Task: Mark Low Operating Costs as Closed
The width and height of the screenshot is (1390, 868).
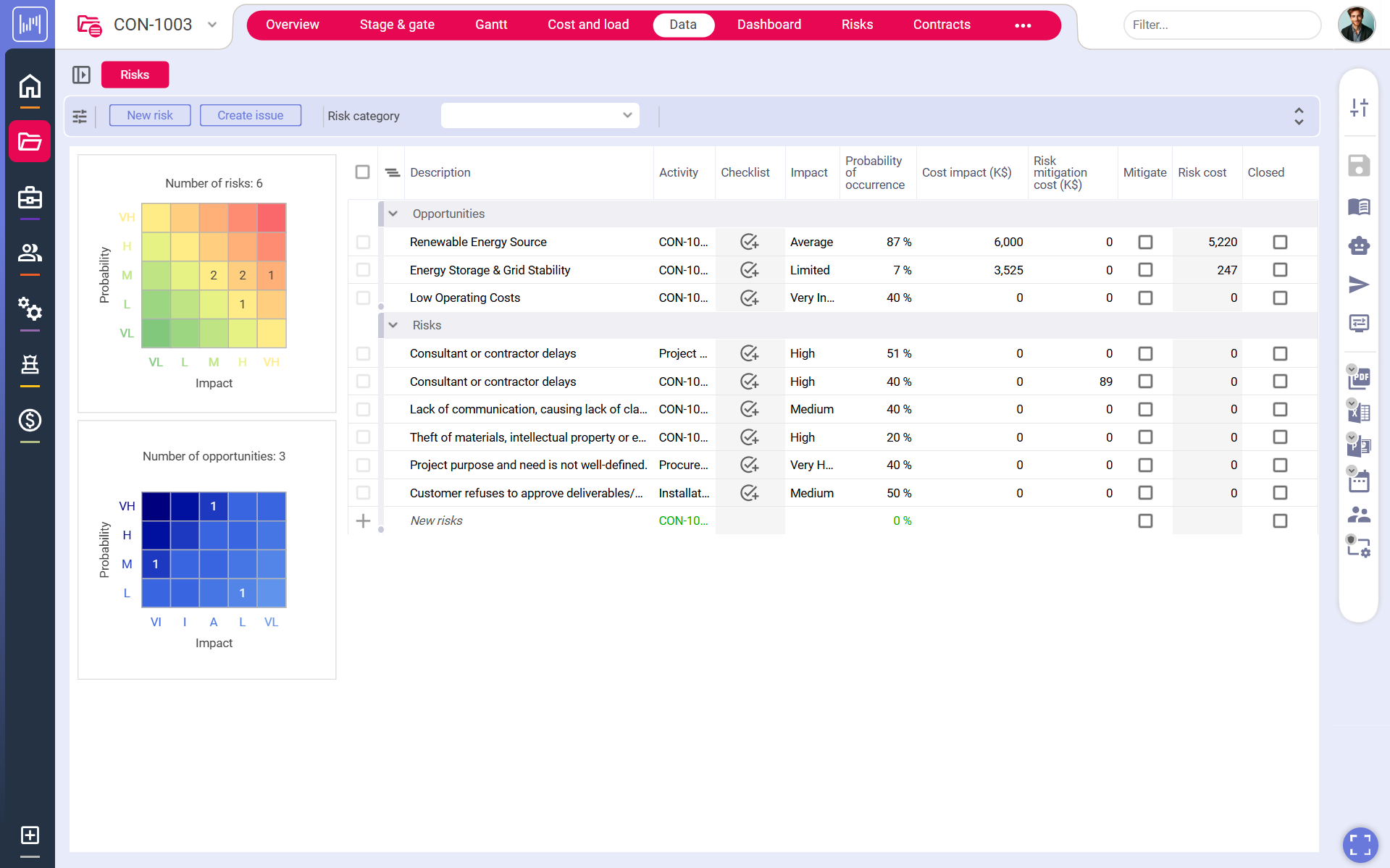Action: point(1279,298)
